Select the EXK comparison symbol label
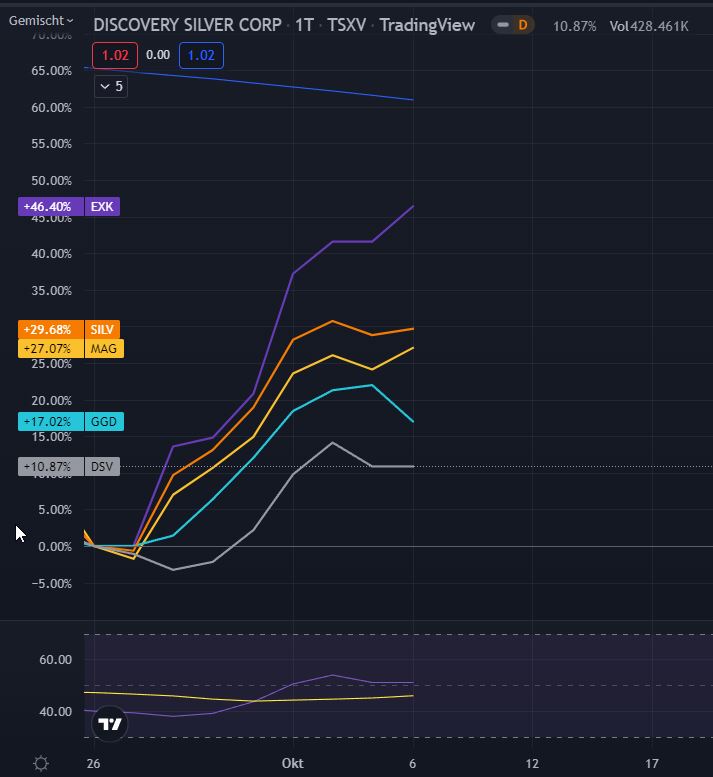Viewport: 713px width, 777px height. tap(102, 207)
